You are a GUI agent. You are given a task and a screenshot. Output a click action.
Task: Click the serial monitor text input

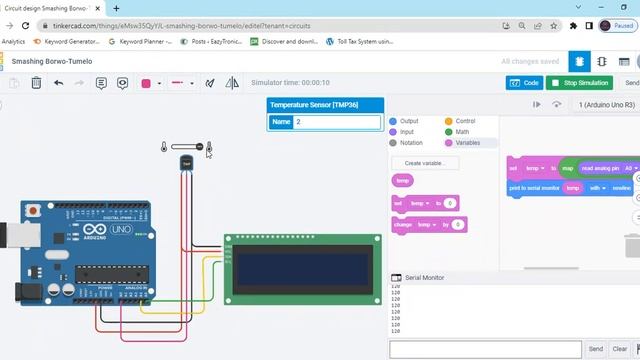485,350
